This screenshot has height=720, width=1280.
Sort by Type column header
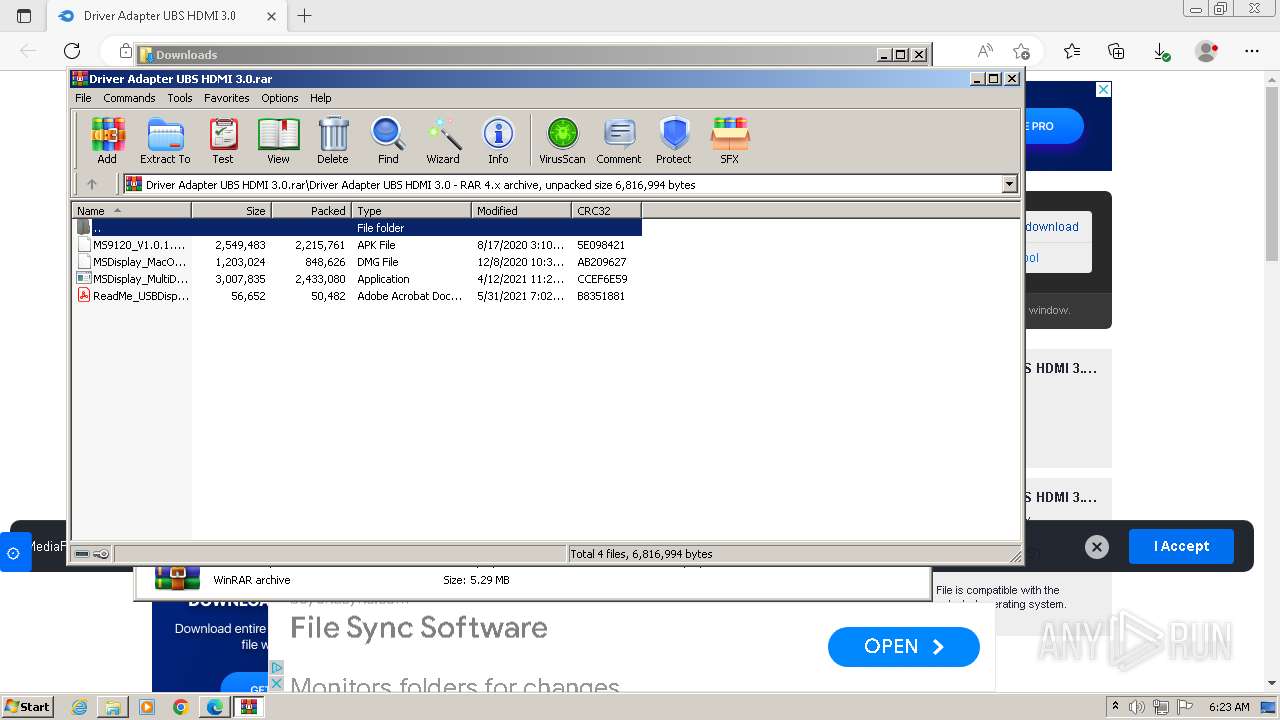(x=411, y=210)
